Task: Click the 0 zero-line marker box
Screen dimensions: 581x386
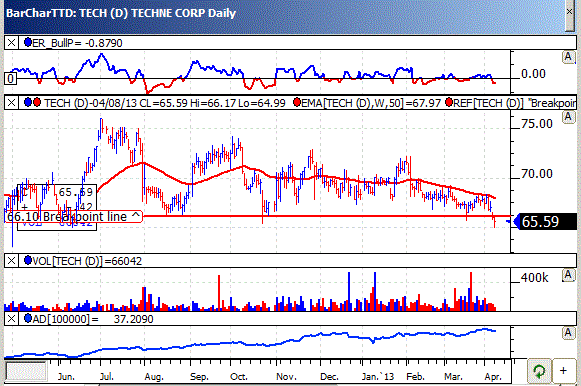Action: pyautogui.click(x=11, y=79)
